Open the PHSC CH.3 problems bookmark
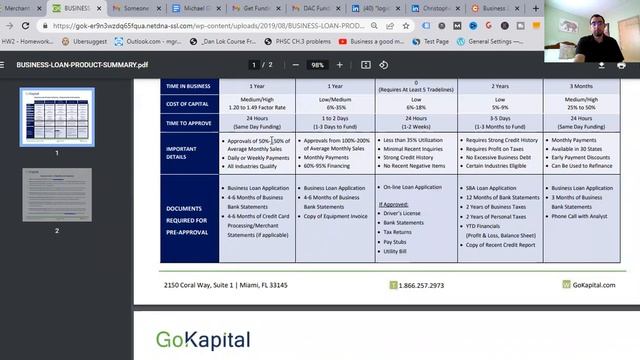The width and height of the screenshot is (640, 360). point(298,41)
